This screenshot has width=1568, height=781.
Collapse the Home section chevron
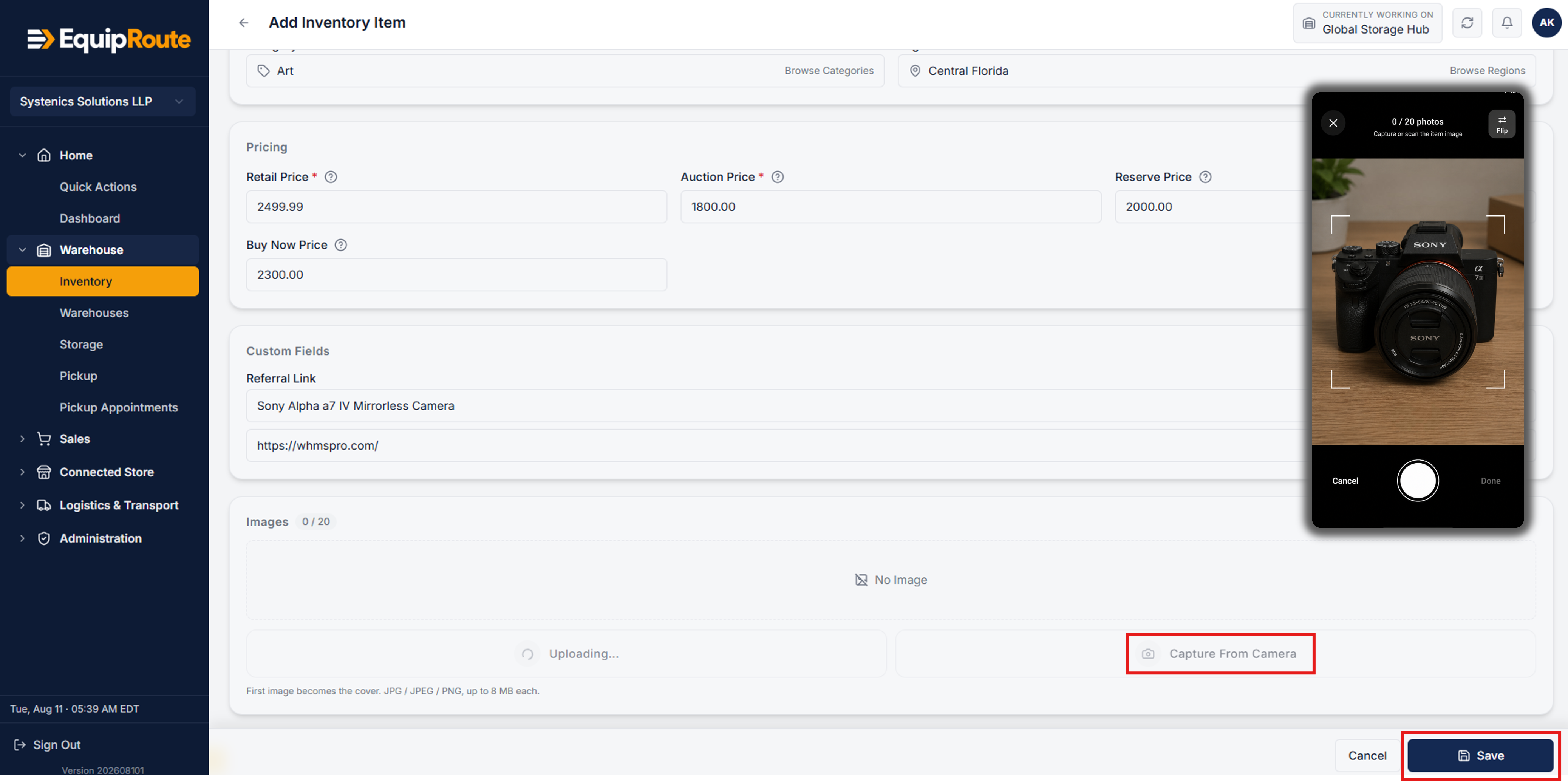click(23, 155)
